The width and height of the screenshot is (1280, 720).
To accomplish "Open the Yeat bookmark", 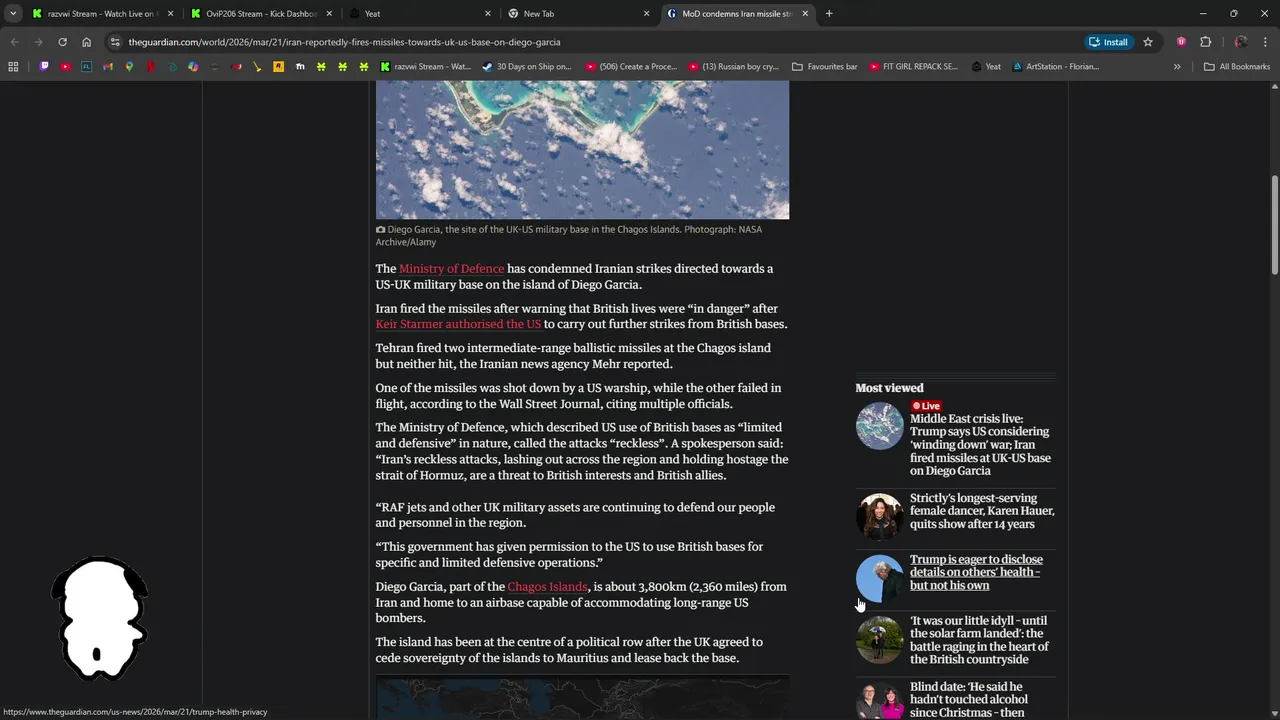I will coord(985,67).
